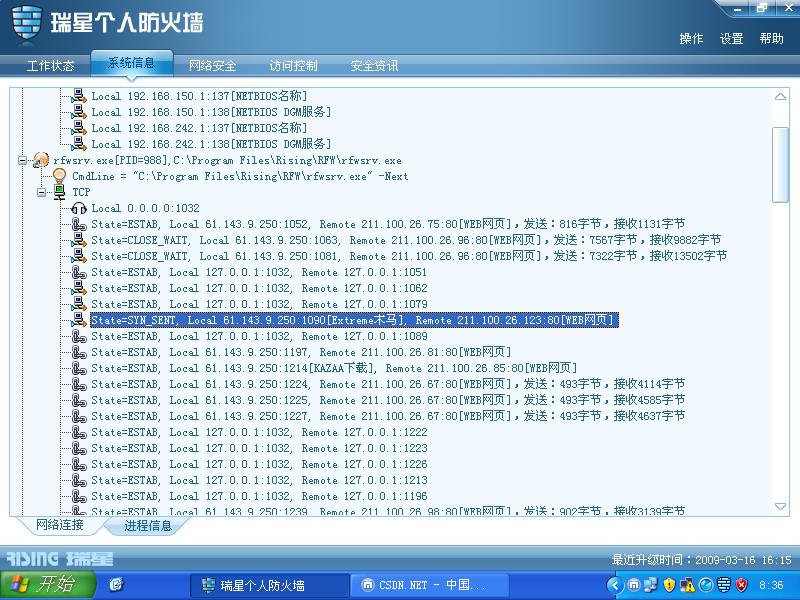800x600 pixels.
Task: Click scrollbar up arrow in process list
Action: pos(780,96)
